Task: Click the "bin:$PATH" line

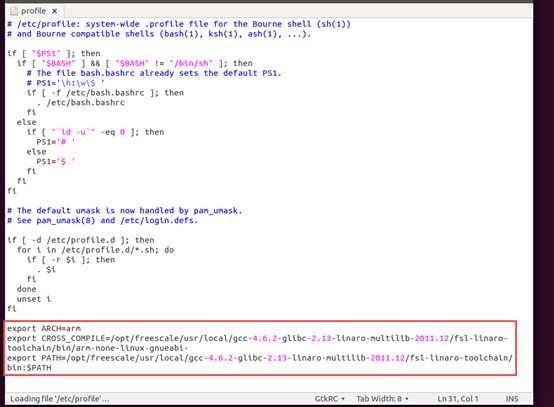Action: (x=29, y=368)
